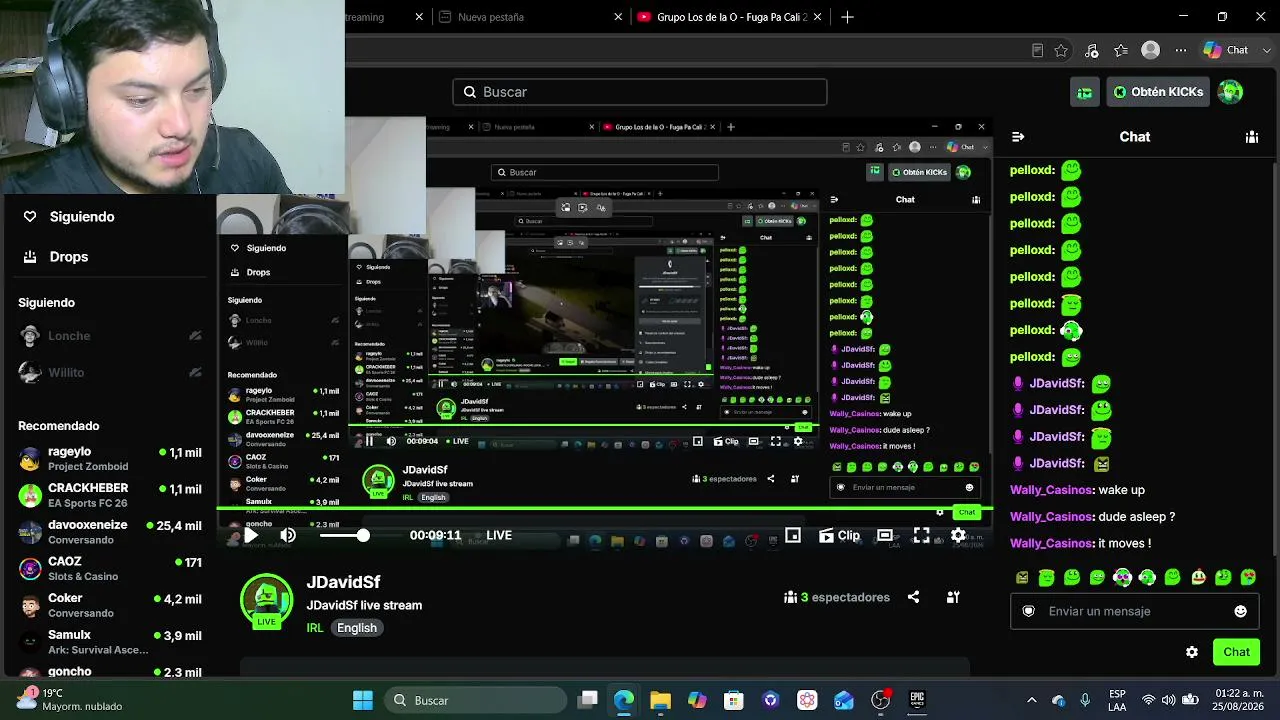Send message with the green Chat button

pos(1236,652)
